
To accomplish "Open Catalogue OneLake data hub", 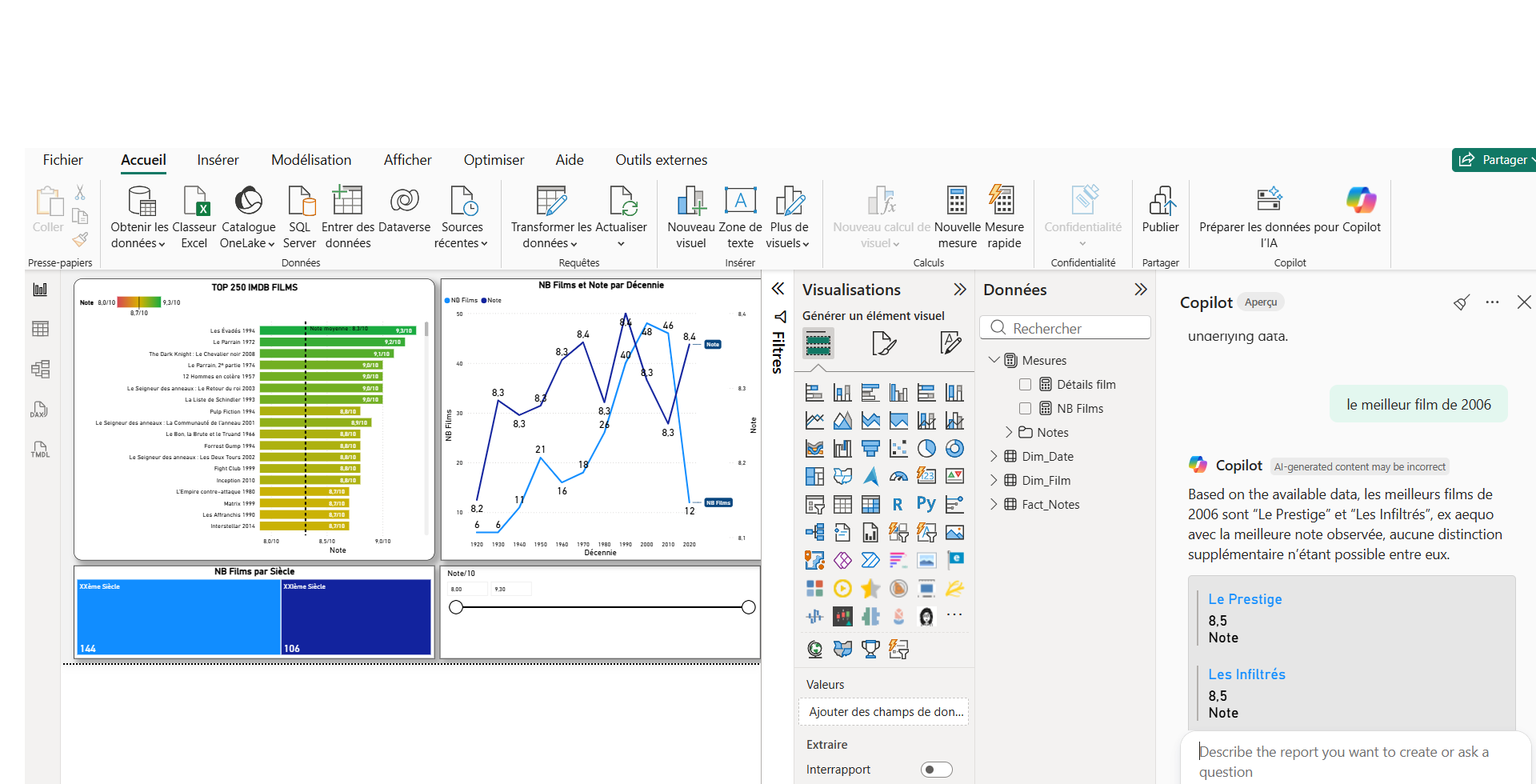I will tap(248, 218).
